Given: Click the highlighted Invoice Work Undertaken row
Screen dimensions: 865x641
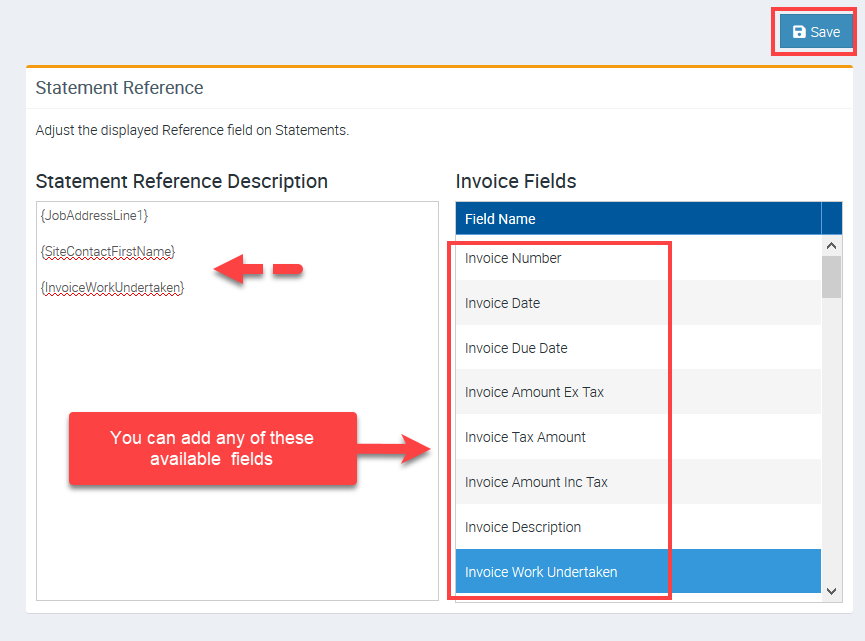Looking at the screenshot, I should [541, 572].
